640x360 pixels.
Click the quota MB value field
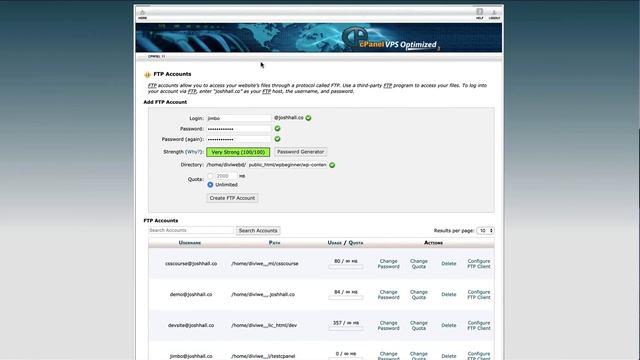point(226,176)
